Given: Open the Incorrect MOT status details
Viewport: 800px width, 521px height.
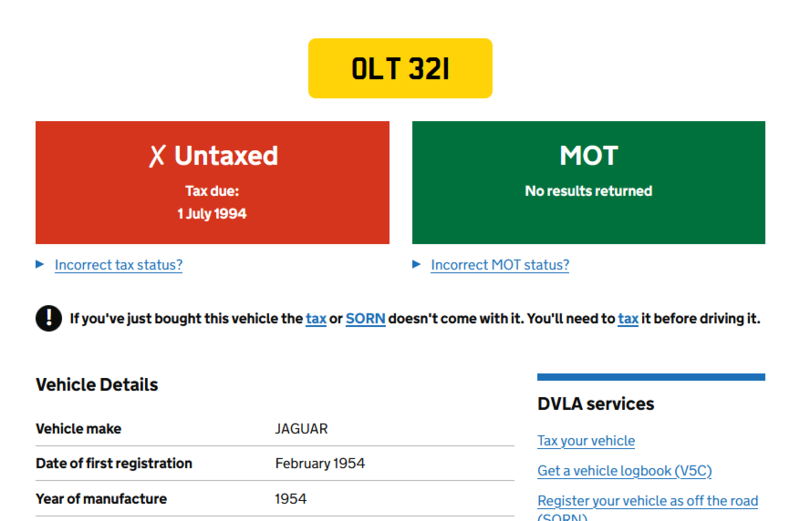Looking at the screenshot, I should click(499, 265).
